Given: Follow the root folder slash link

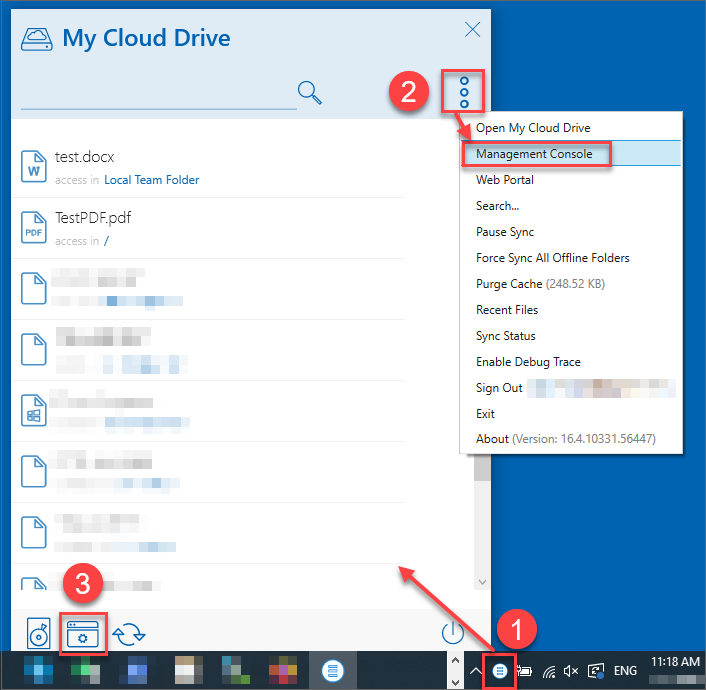Looking at the screenshot, I should [106, 241].
